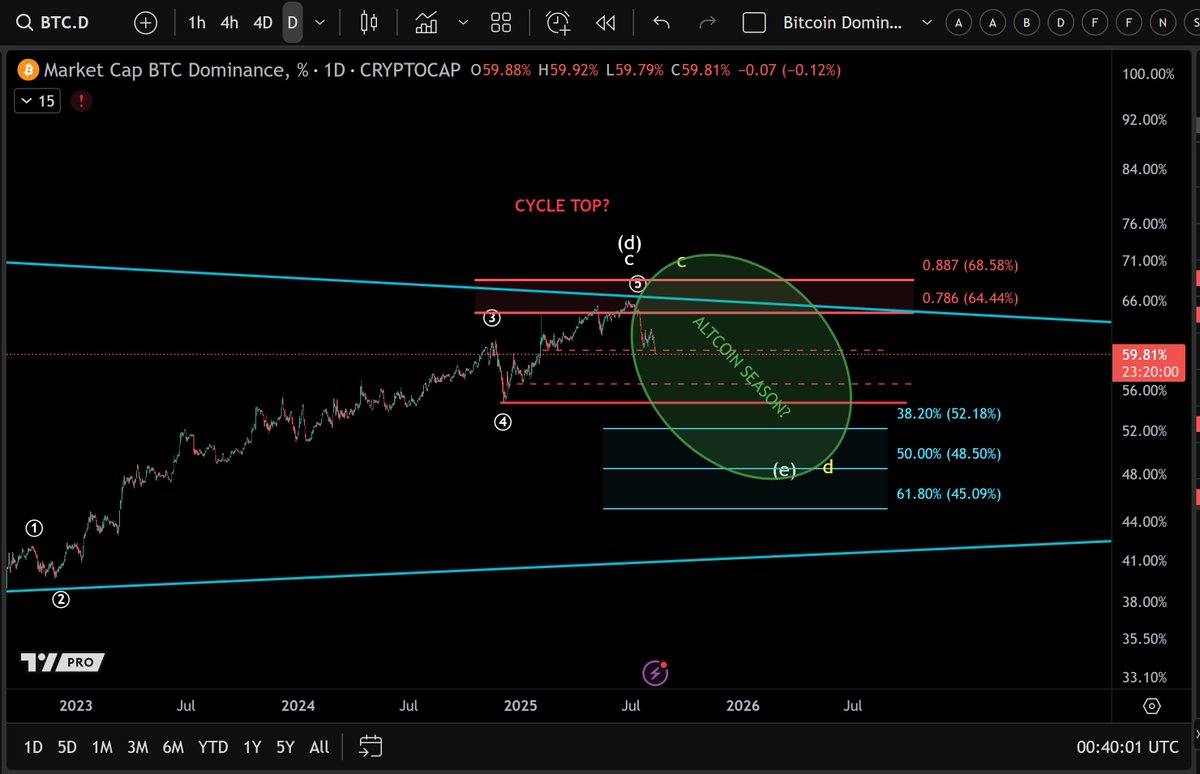Image resolution: width=1200 pixels, height=774 pixels.
Task: Set date range to 5Y
Action: coord(286,747)
